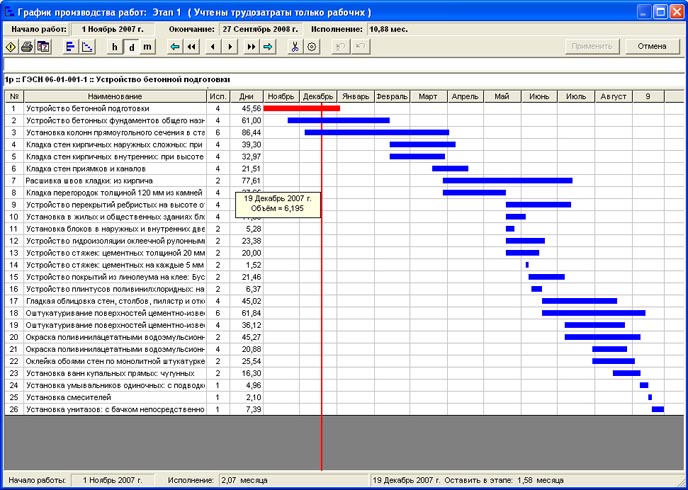Click the round settings icon beside scissors

point(311,46)
